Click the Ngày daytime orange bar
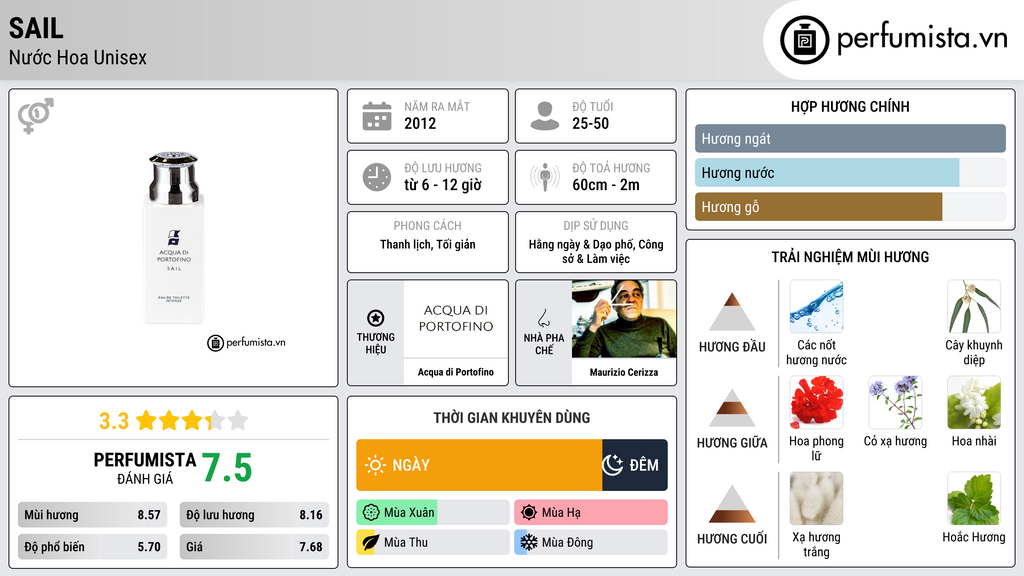Viewport: 1024px width, 576px height. pyautogui.click(x=479, y=465)
